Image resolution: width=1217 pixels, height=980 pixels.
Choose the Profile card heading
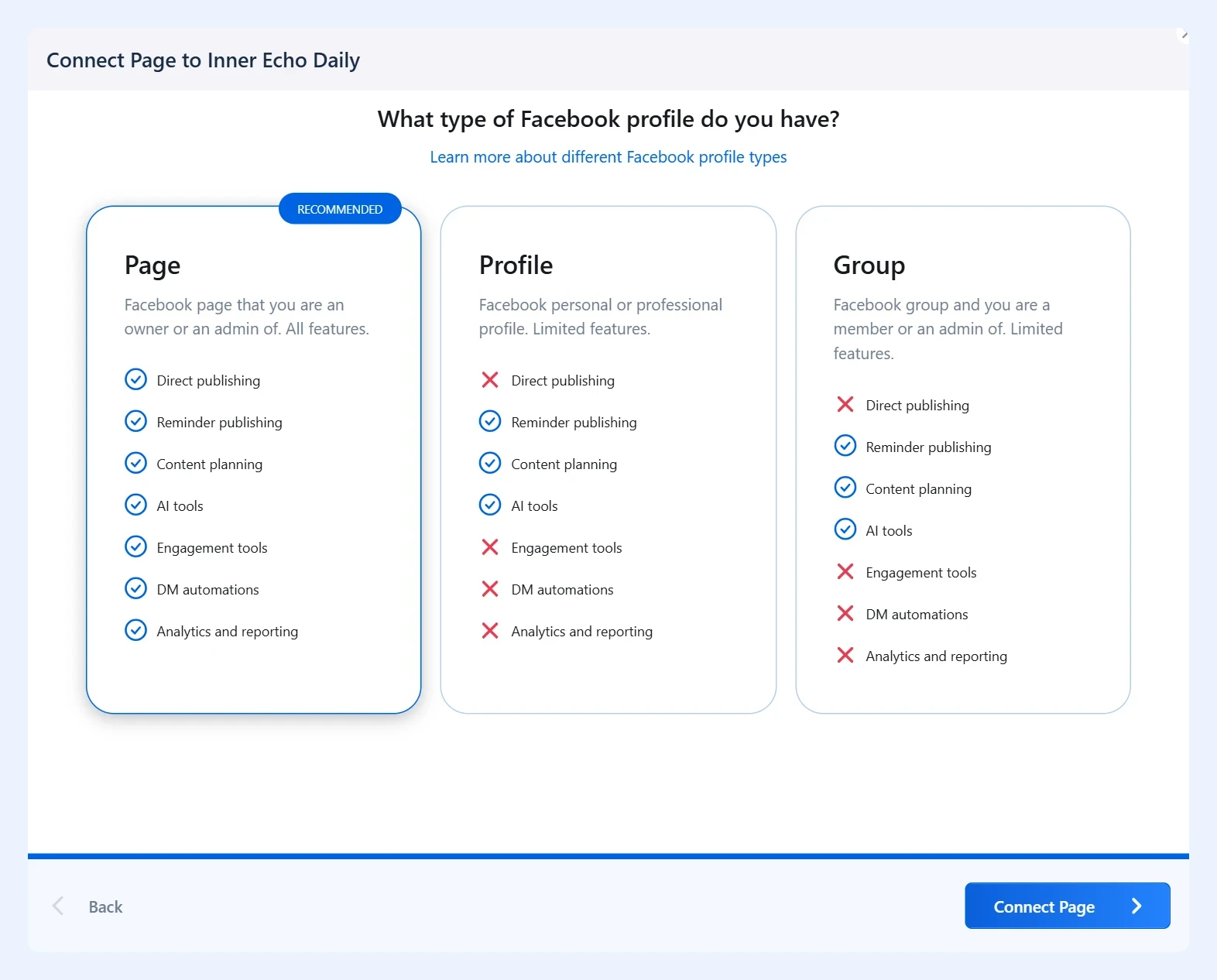(516, 266)
